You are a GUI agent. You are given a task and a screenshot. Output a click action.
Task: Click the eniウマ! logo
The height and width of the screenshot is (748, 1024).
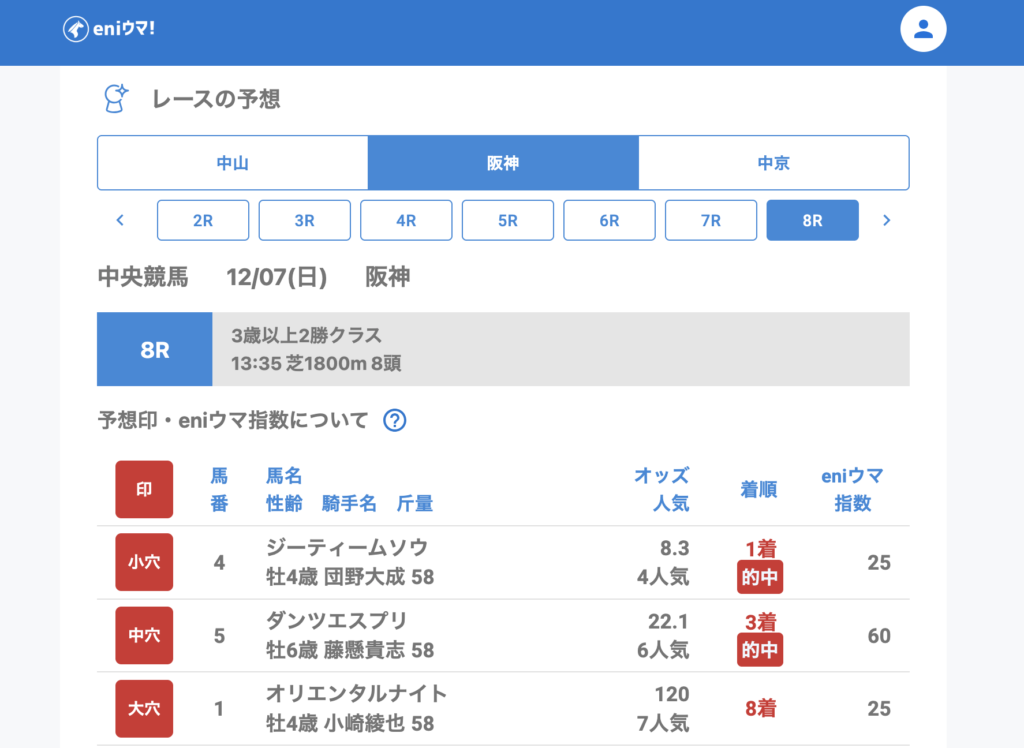click(109, 29)
